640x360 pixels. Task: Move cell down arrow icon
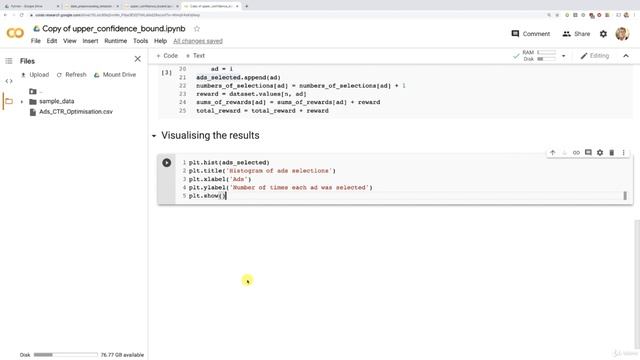[564, 153]
